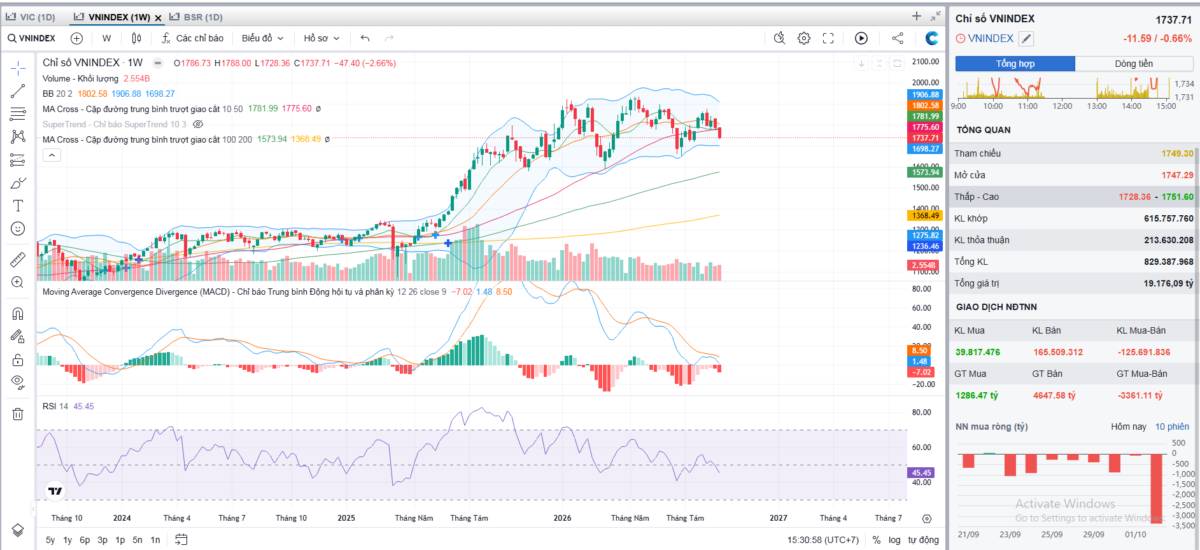Screen dimensions: 1200x550
Task: Toggle percent scale mode
Action: coord(876,540)
